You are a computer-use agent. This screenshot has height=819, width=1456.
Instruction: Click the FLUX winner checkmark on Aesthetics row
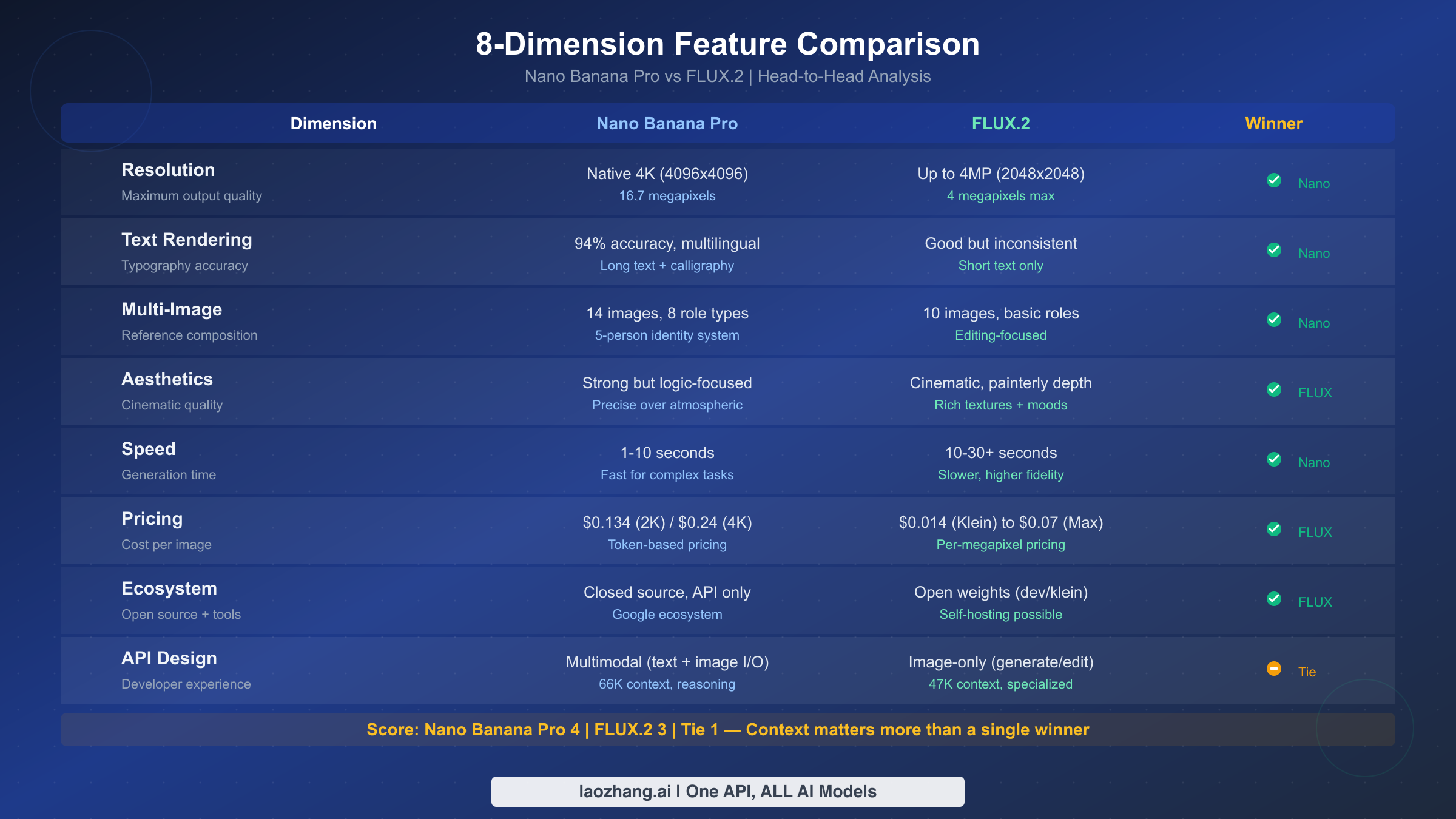point(1274,389)
